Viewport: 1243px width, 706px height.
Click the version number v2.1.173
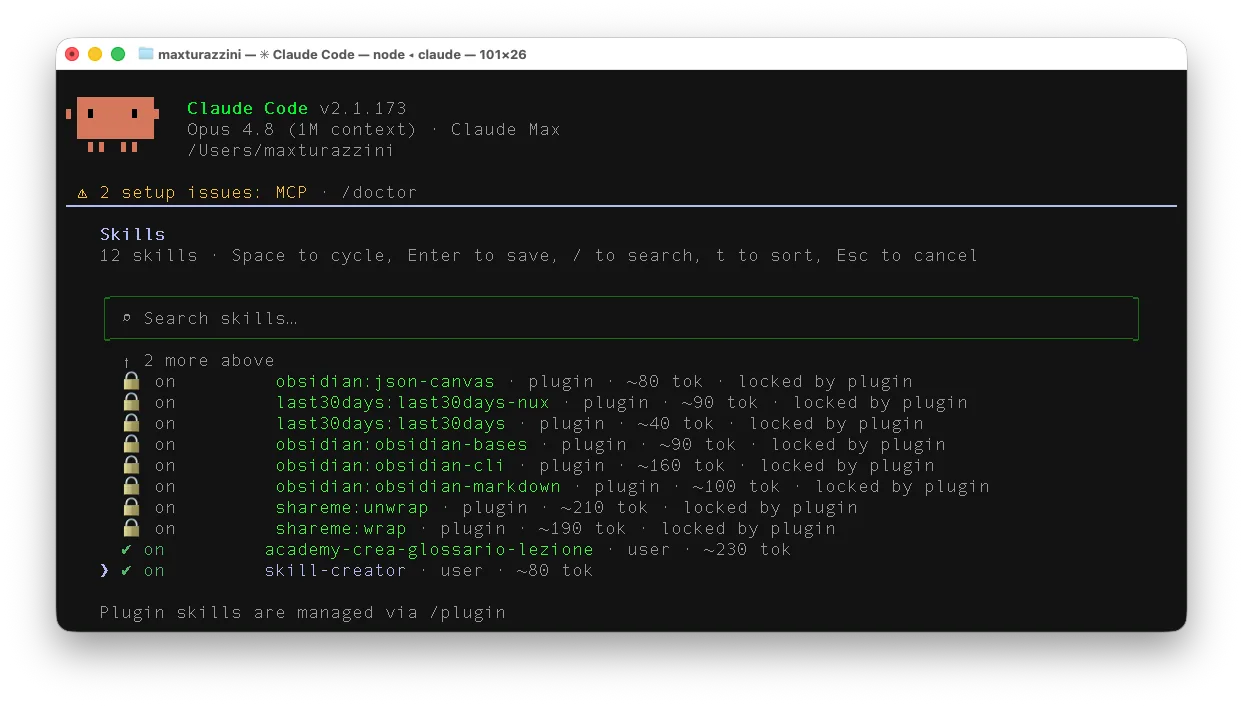364,108
